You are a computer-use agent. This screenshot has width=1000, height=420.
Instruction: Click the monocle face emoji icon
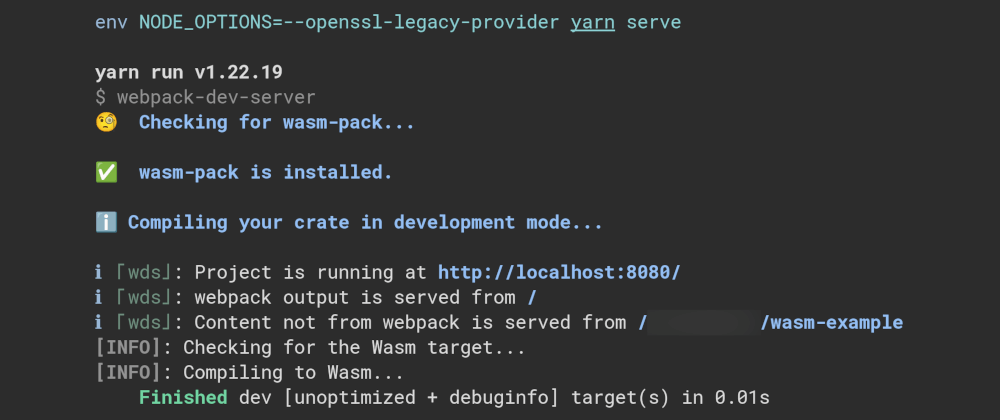tap(106, 122)
